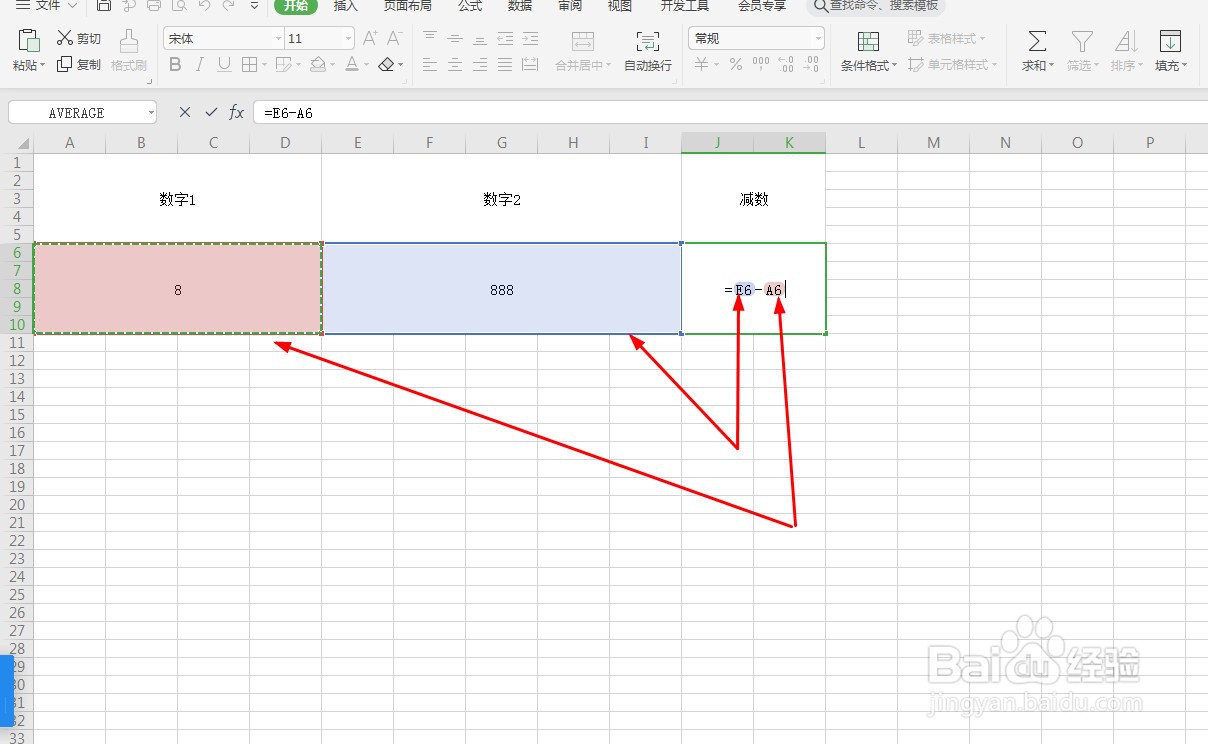The image size is (1208, 744).
Task: Click the Paste clipboard icon
Action: 29,41
